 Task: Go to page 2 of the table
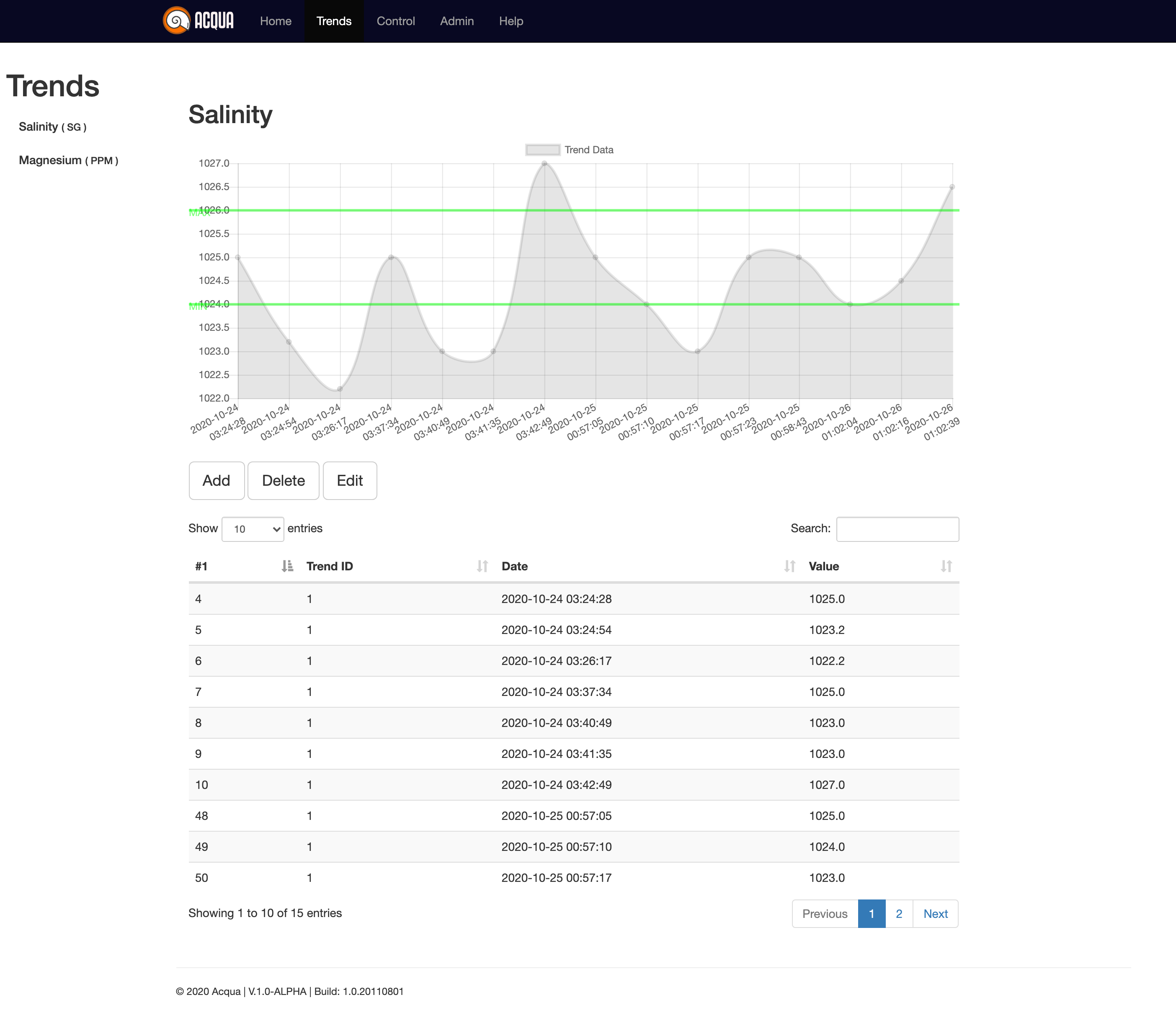coord(899,914)
